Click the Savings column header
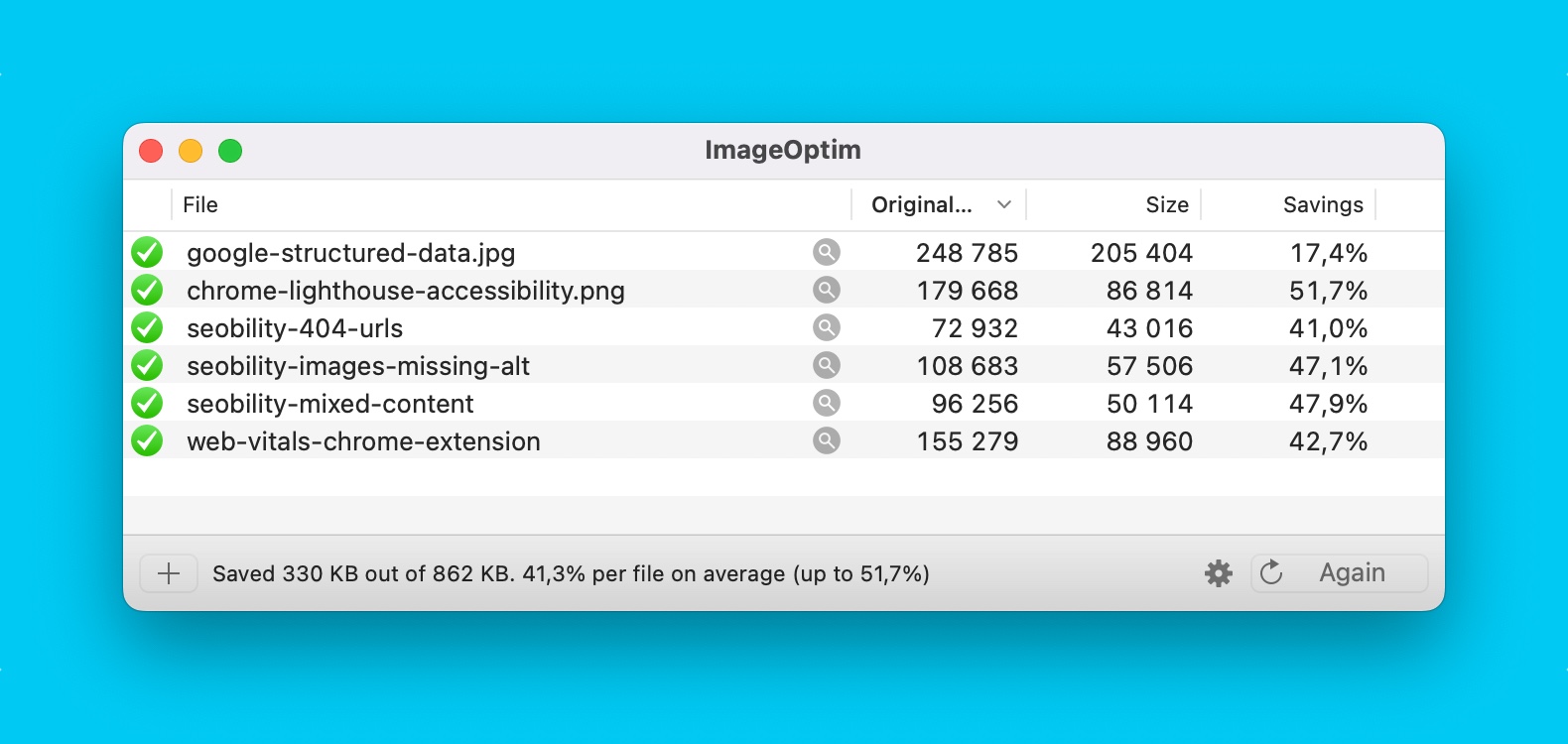1568x744 pixels. (1324, 204)
